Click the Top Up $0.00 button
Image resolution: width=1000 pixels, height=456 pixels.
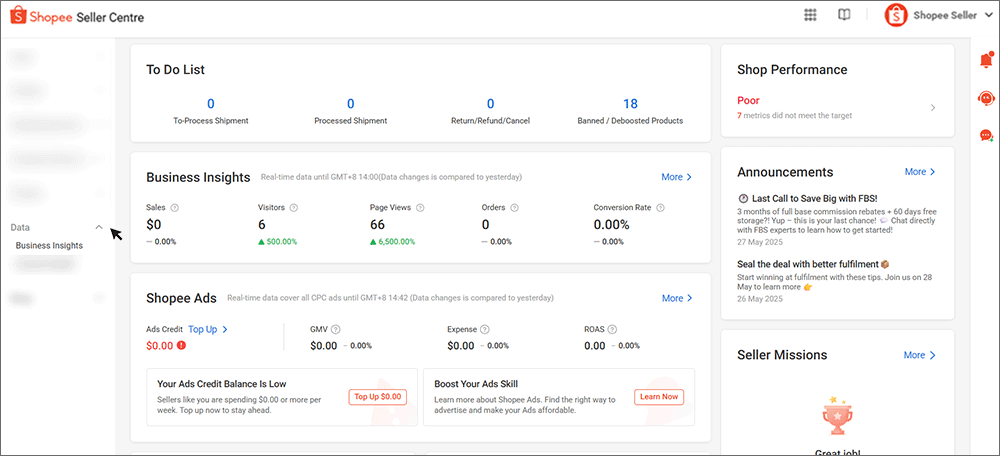pos(378,397)
